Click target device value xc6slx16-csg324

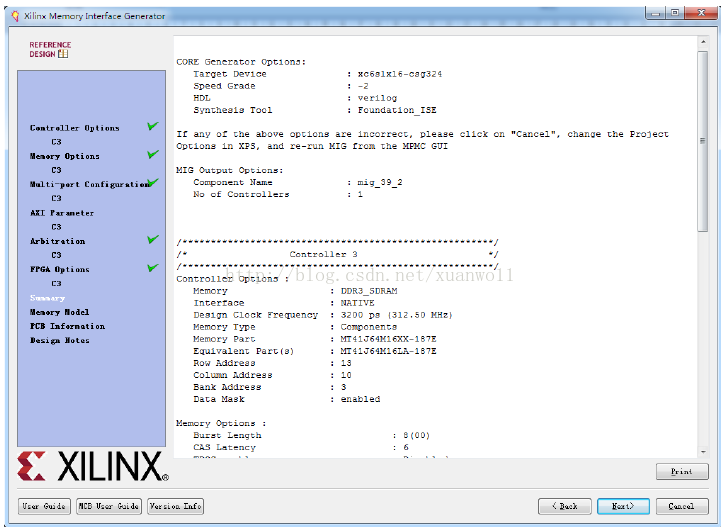400,74
